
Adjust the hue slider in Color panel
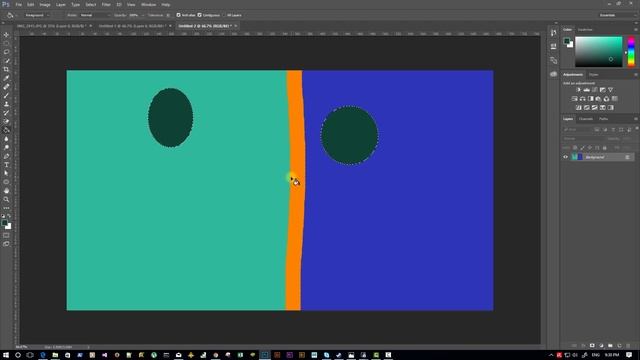click(x=631, y=51)
